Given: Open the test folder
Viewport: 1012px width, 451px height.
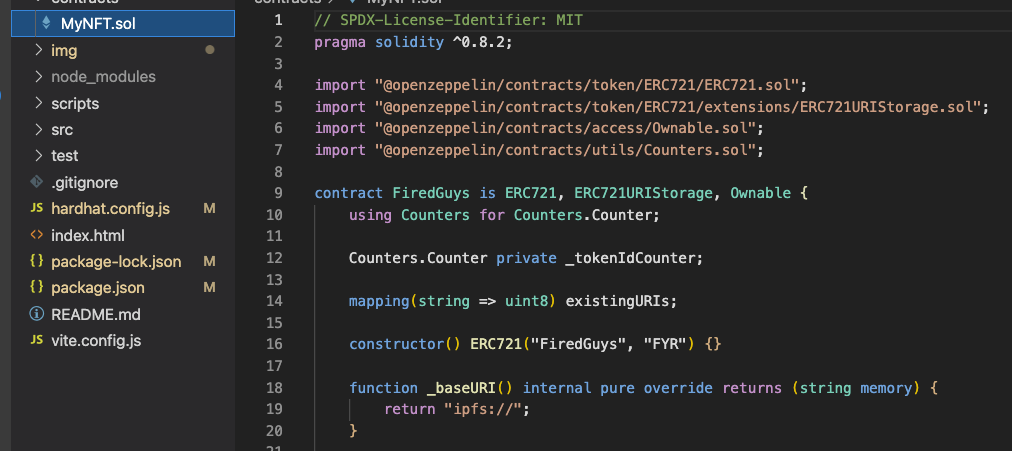Looking at the screenshot, I should pyautogui.click(x=65, y=156).
